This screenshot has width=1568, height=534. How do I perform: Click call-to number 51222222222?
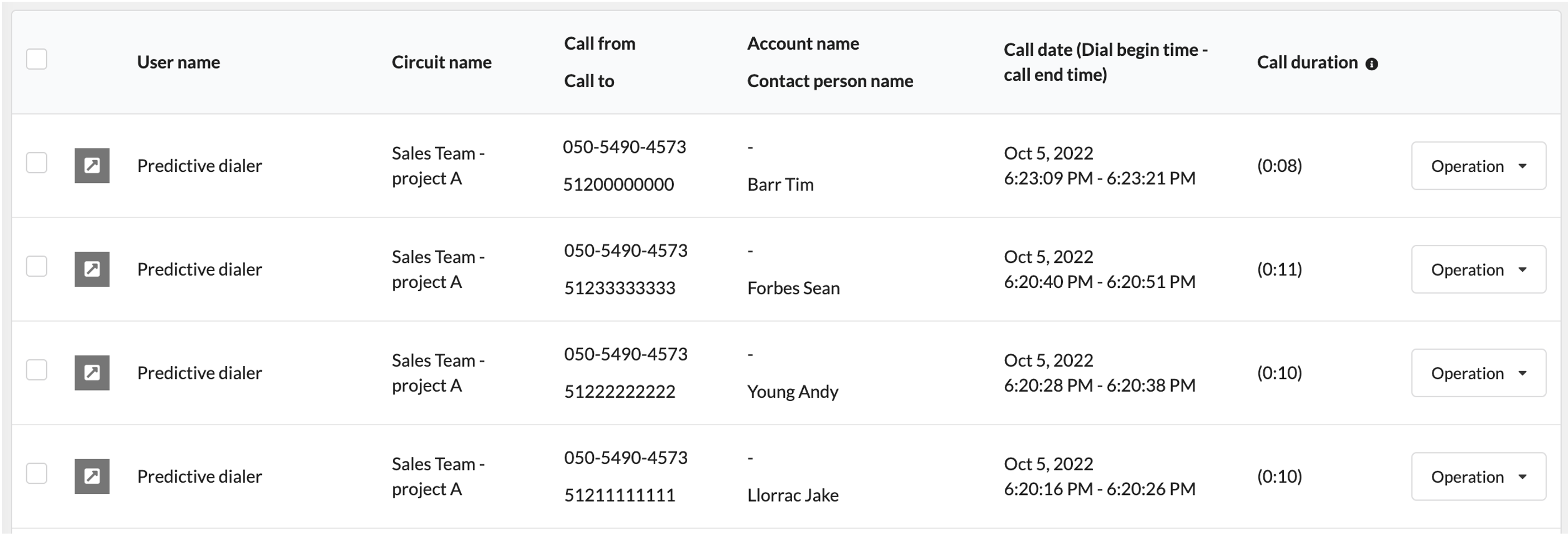pyautogui.click(x=620, y=391)
